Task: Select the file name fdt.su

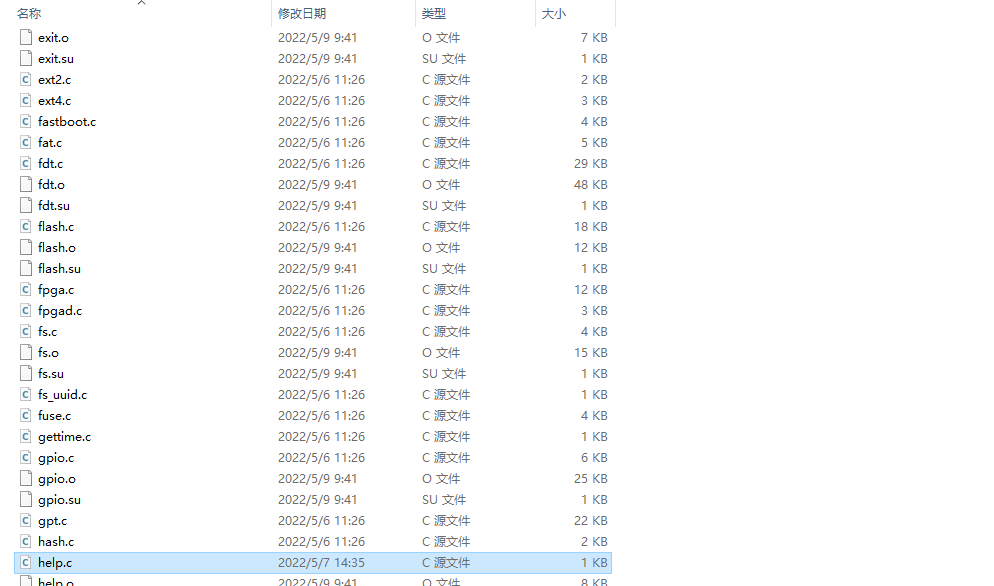Action: click(x=54, y=205)
